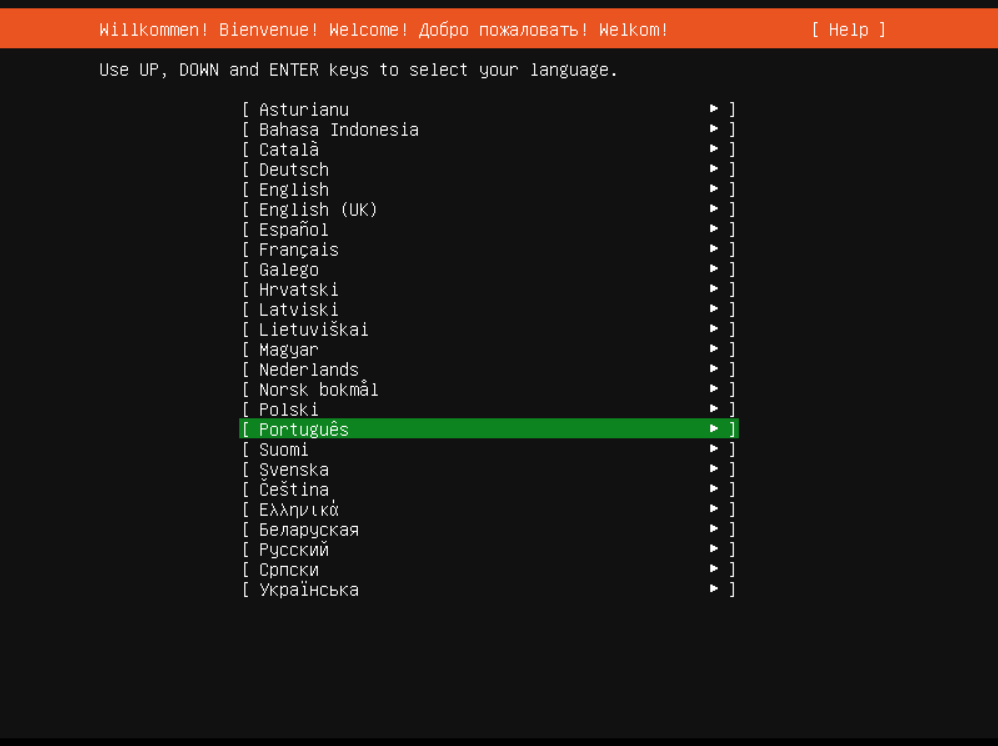
Task: Choose Русский from the list
Action: click(x=293, y=549)
